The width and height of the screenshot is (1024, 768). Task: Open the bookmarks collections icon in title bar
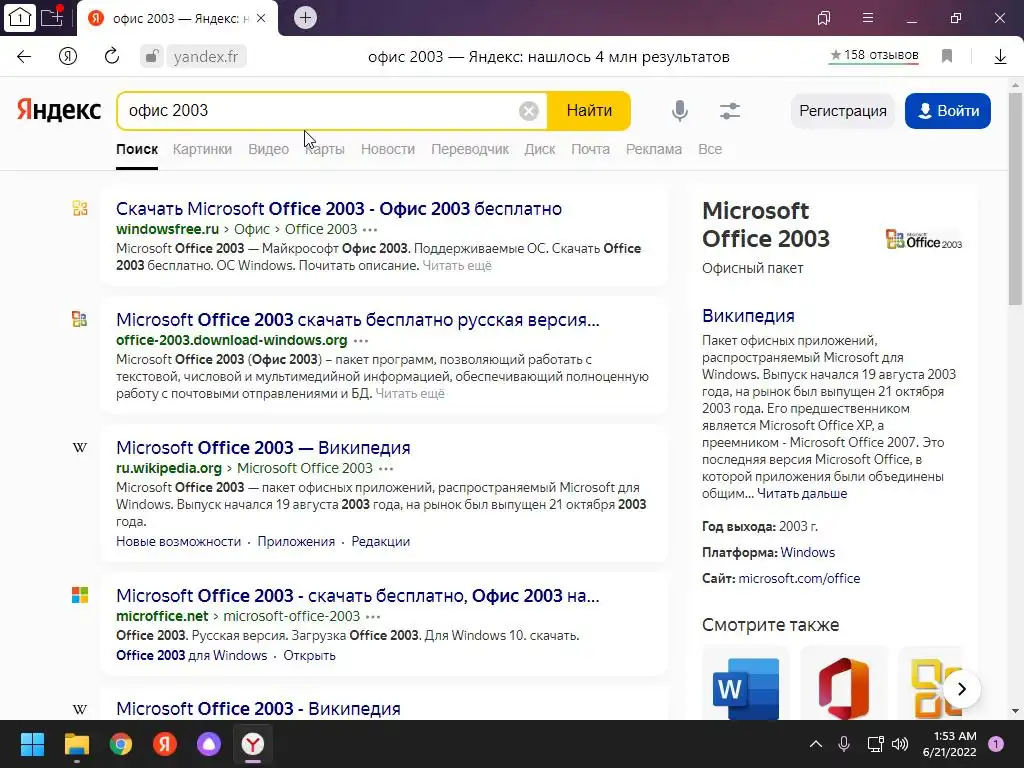[824, 18]
